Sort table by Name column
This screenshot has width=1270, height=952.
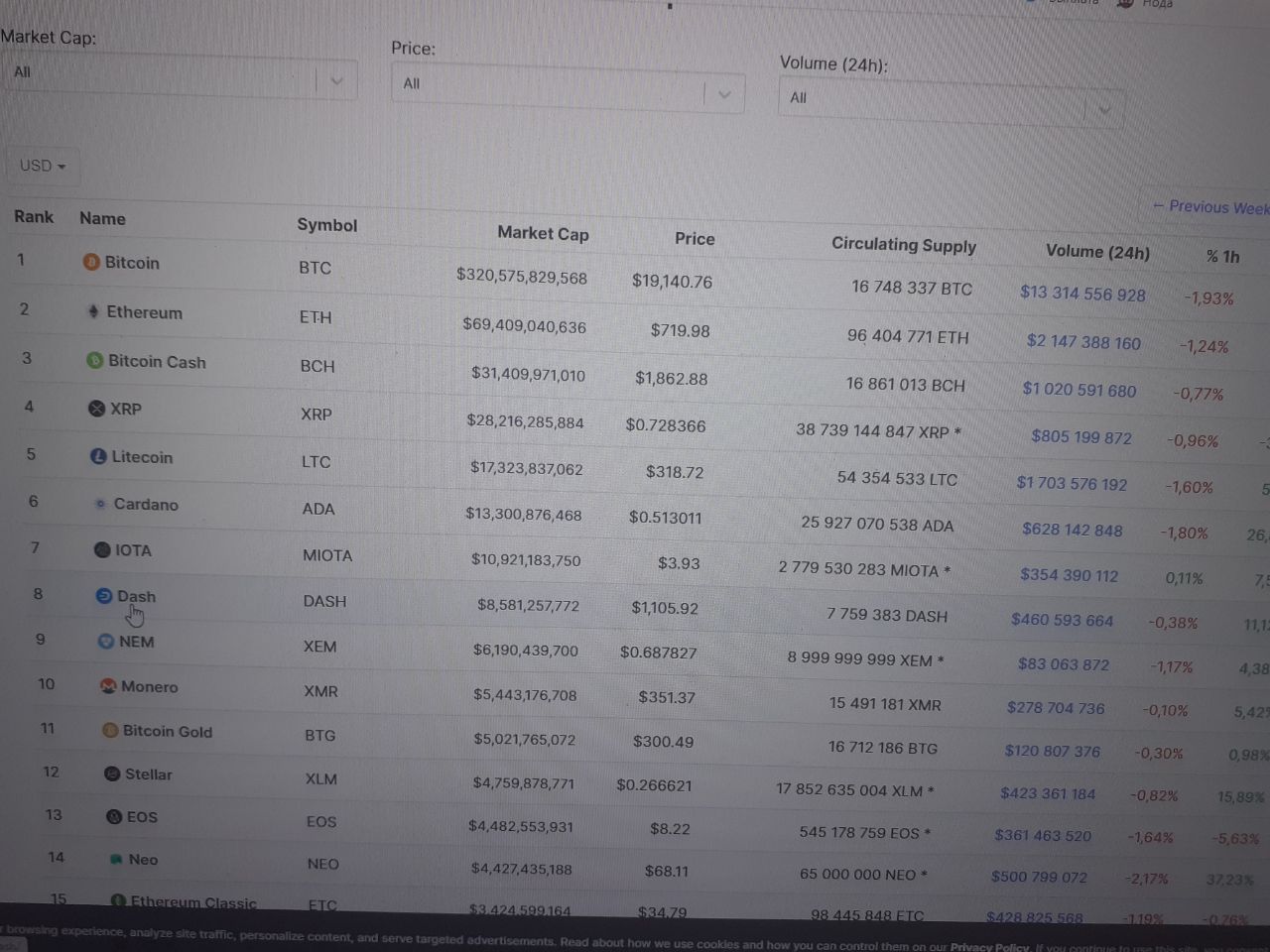(102, 218)
